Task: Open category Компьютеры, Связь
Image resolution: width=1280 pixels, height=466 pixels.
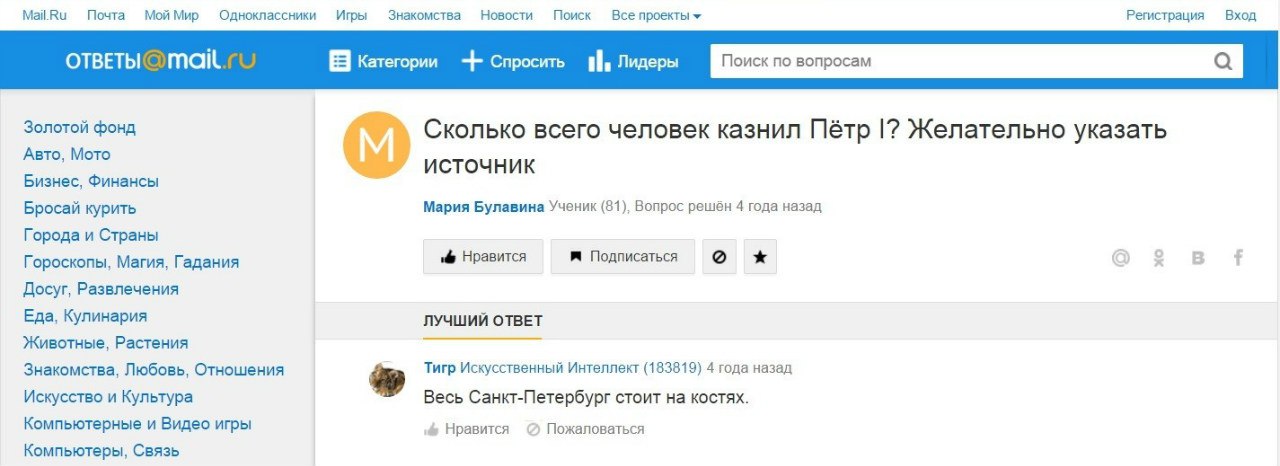Action: click(101, 451)
